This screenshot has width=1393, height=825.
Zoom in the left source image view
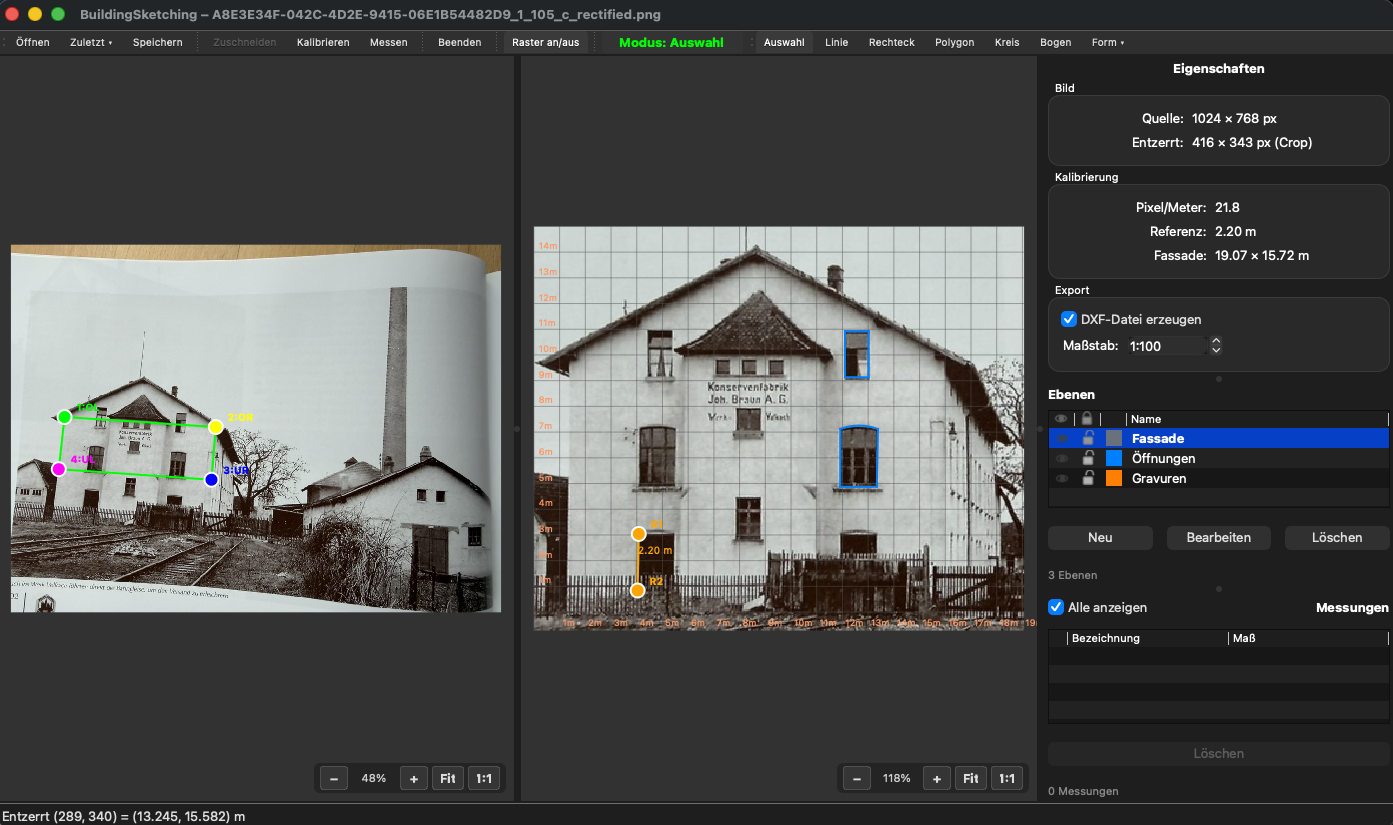[413, 778]
